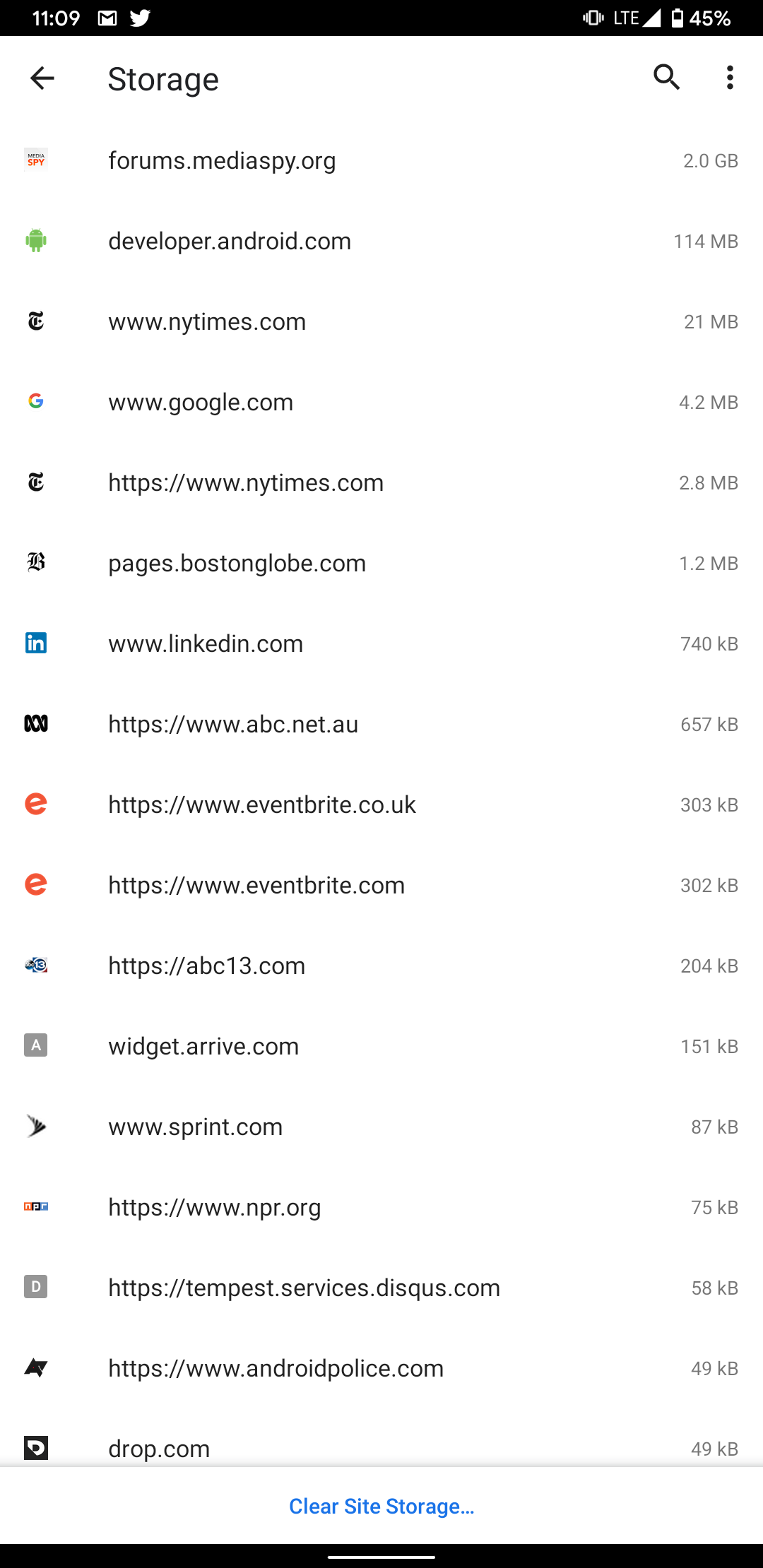The image size is (763, 1568).
Task: Tap Clear Site Storage link
Action: [x=381, y=1507]
